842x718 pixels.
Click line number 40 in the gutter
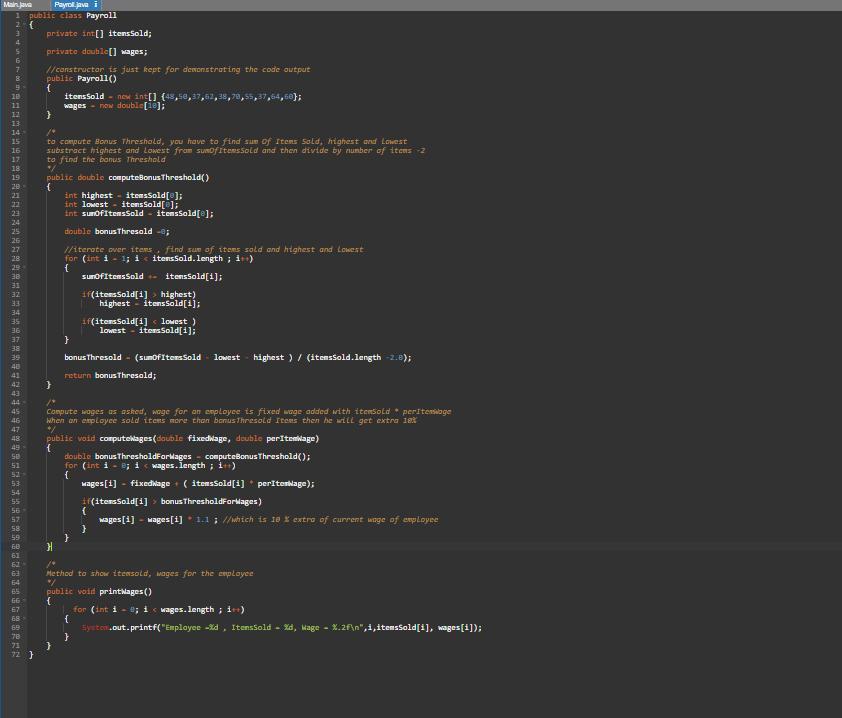[16, 367]
